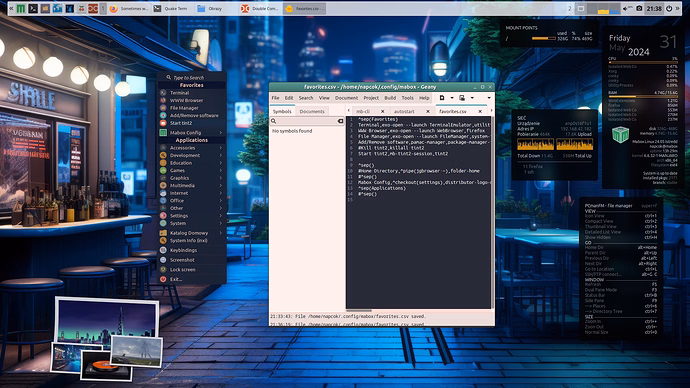690x388 pixels.
Task: Open Geany Tools menu
Action: [x=407, y=98]
